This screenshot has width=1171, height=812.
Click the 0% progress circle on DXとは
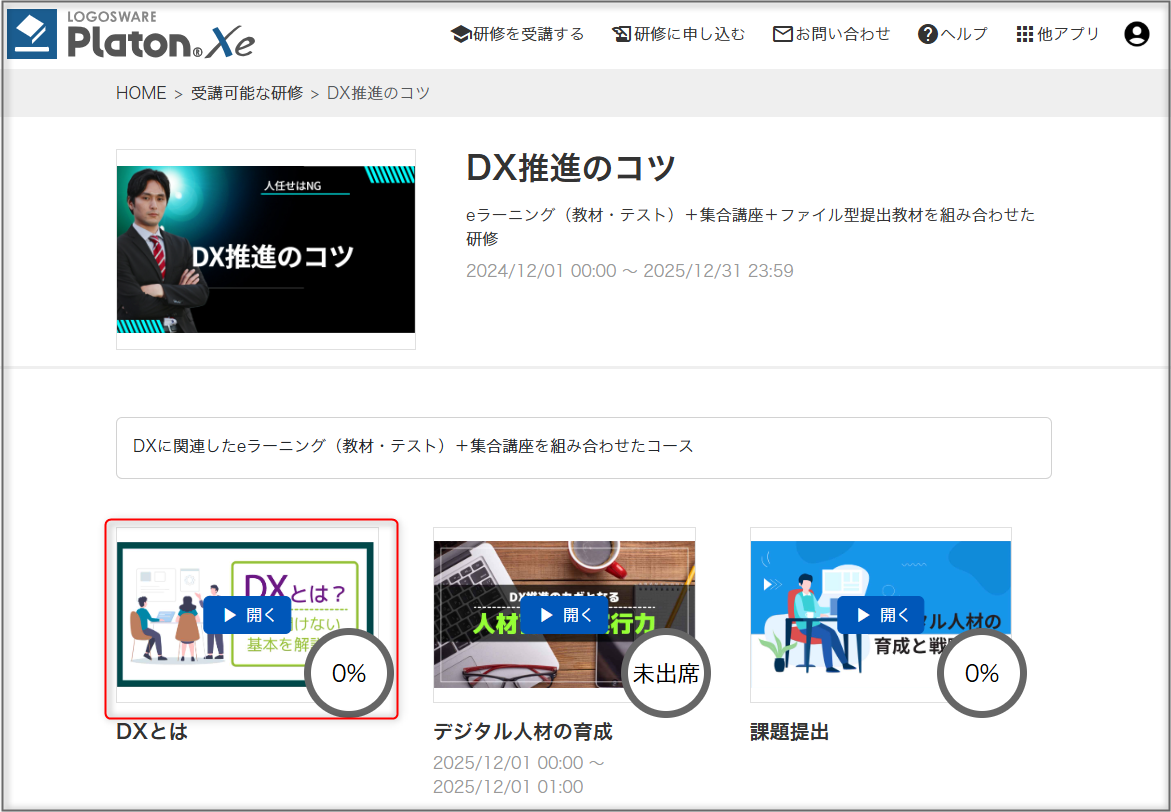click(x=349, y=673)
